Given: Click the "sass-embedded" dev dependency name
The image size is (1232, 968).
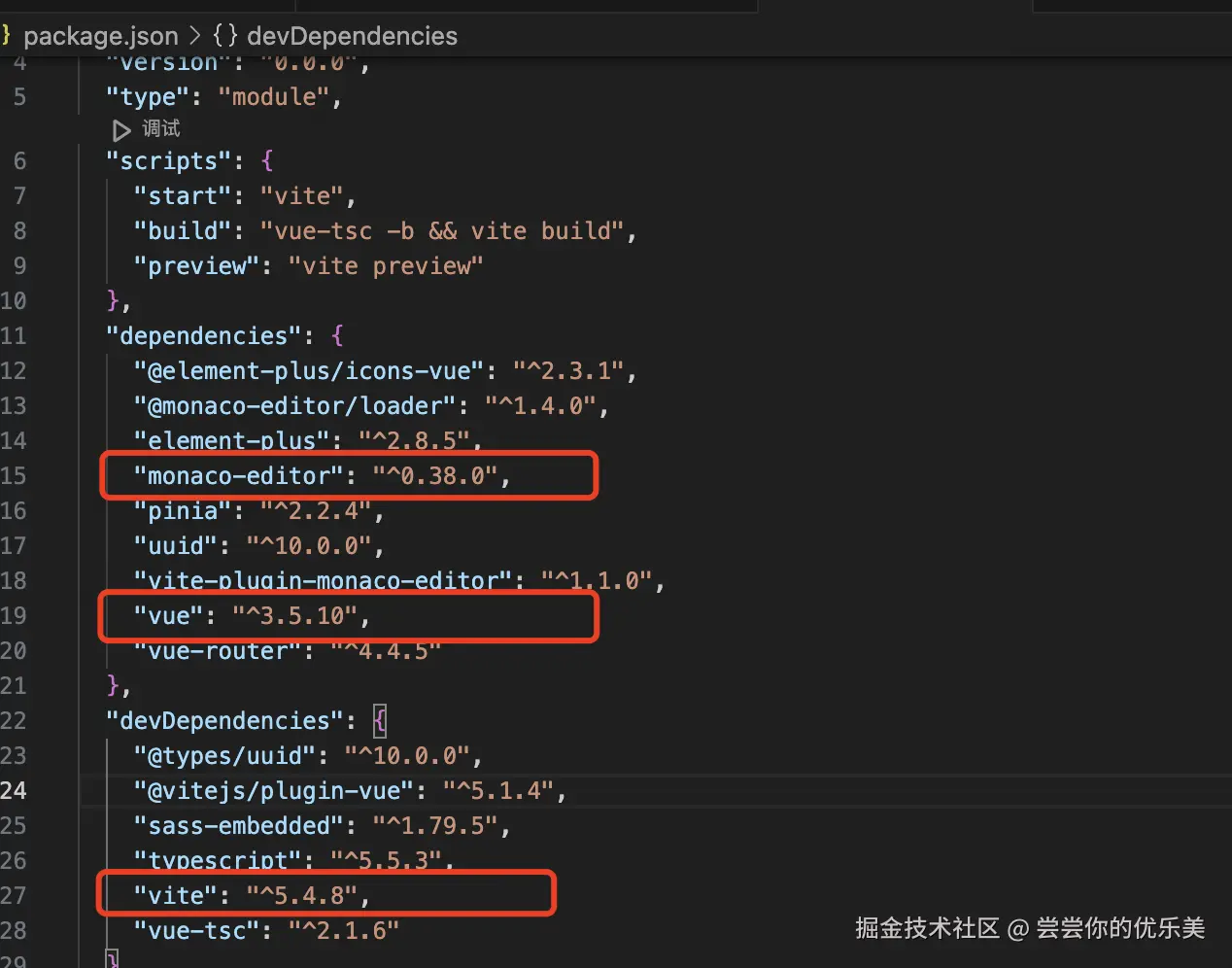Looking at the screenshot, I should pos(239,826).
